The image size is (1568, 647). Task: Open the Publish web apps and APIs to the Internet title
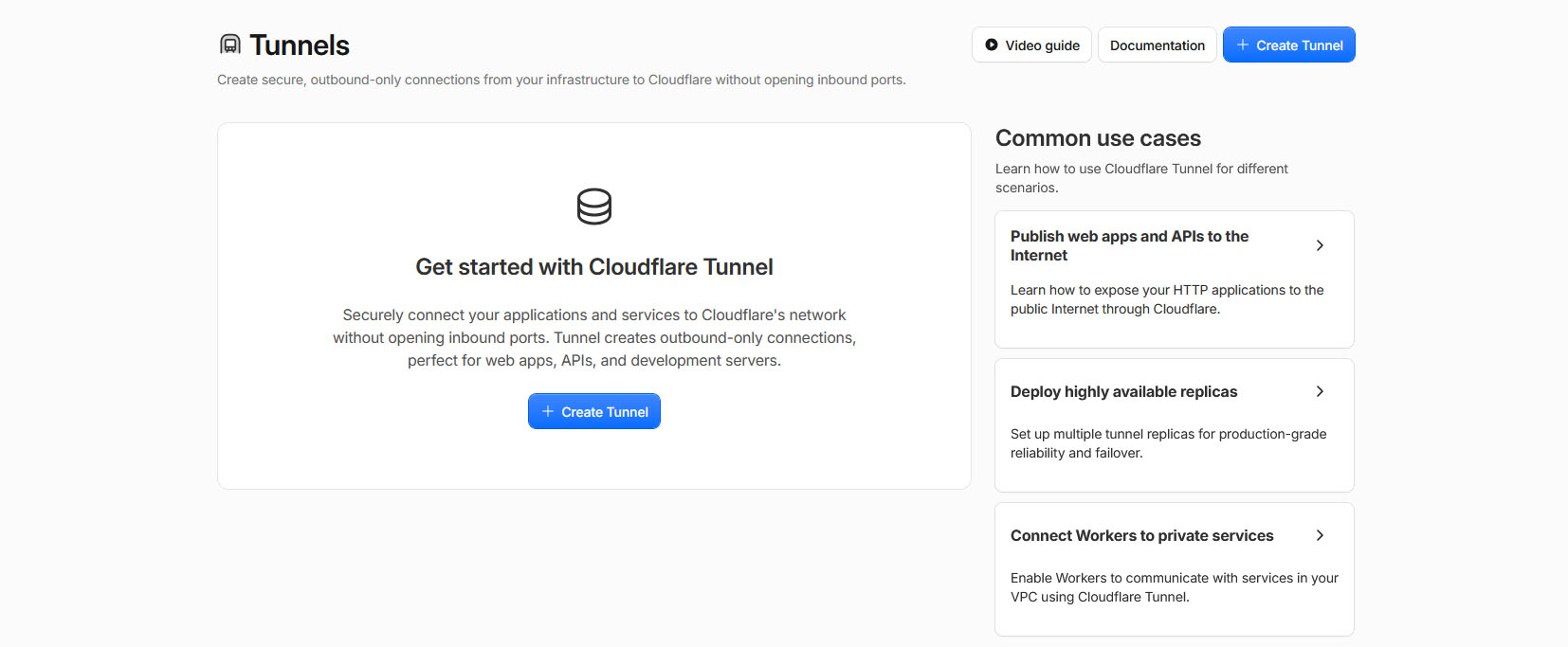coord(1129,245)
